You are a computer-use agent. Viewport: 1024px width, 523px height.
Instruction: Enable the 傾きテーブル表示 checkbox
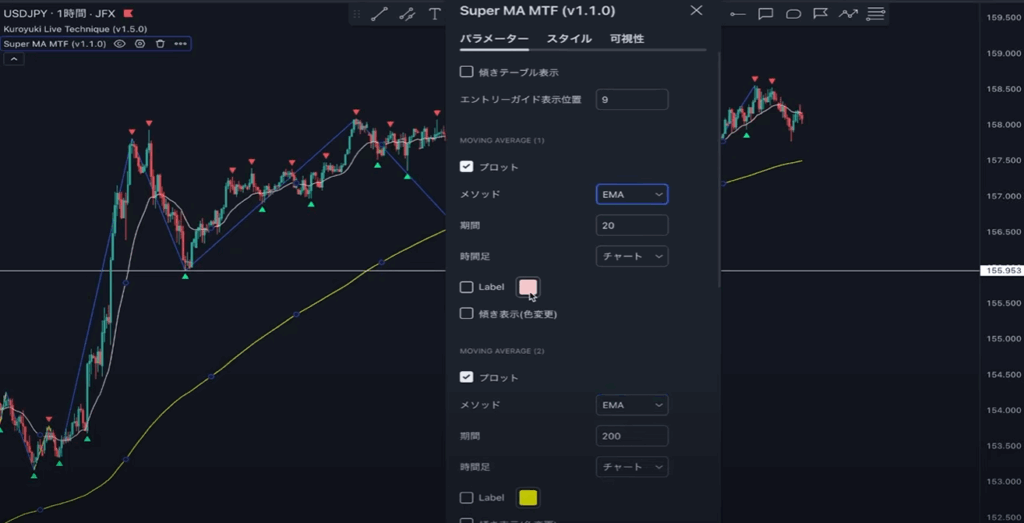pos(466,72)
